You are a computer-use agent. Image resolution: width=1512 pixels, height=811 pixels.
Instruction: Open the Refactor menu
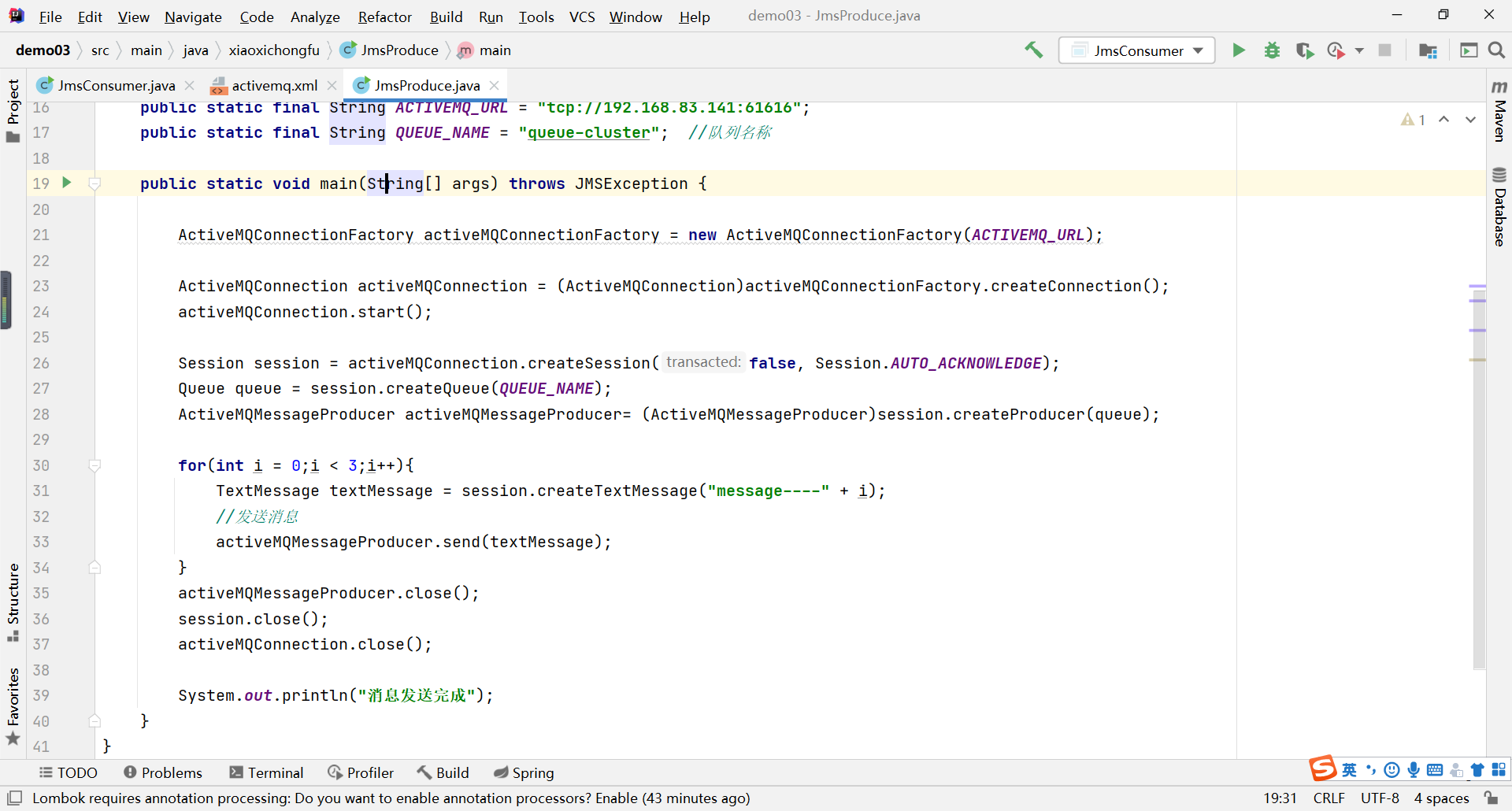(384, 17)
